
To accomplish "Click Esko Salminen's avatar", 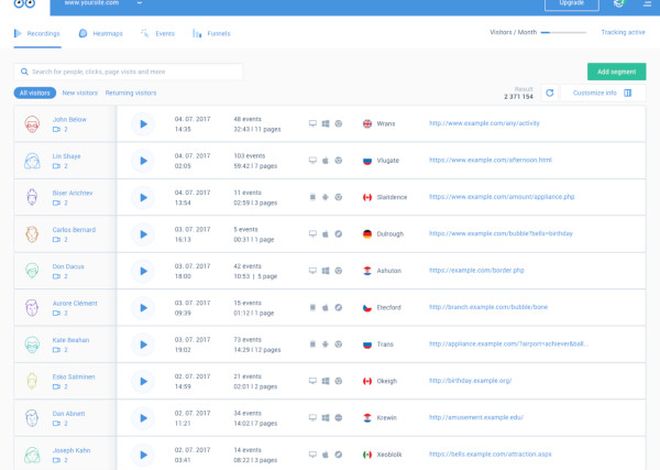I will (x=32, y=381).
